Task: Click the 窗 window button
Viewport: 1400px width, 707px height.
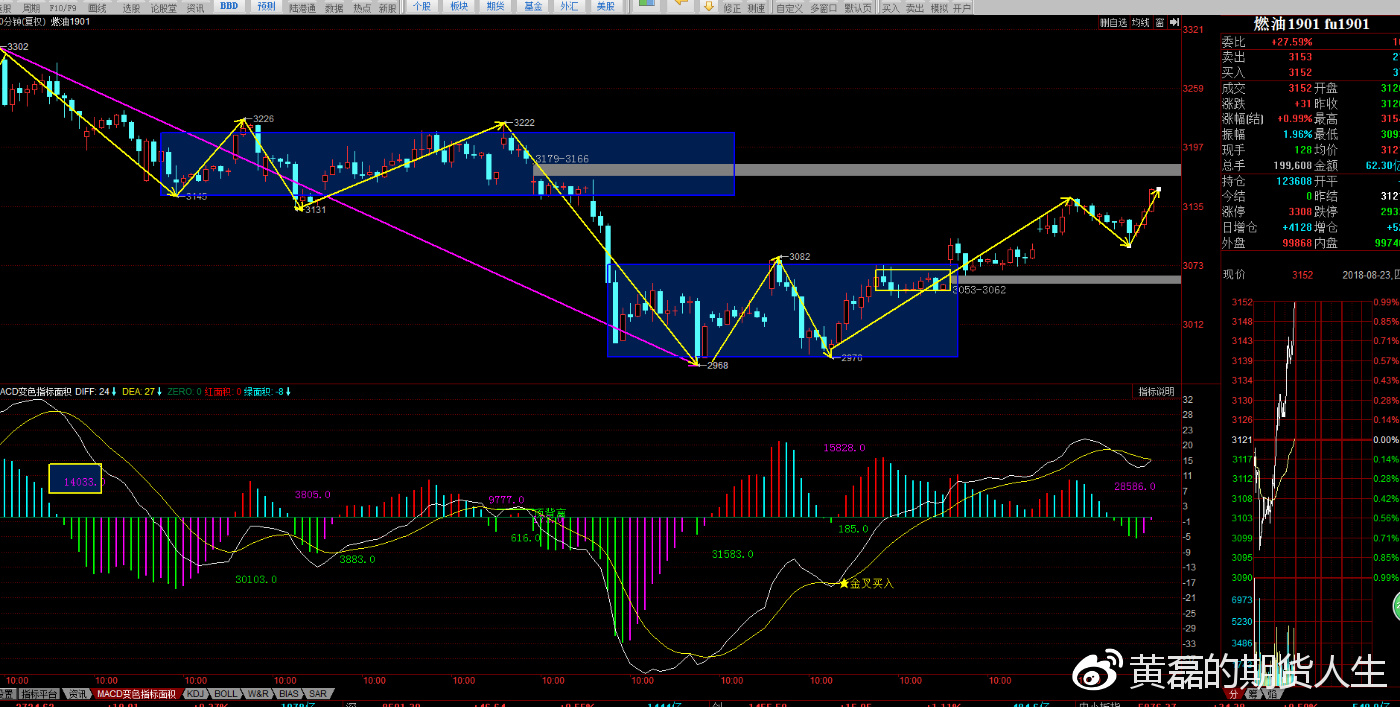Action: coord(1160,22)
